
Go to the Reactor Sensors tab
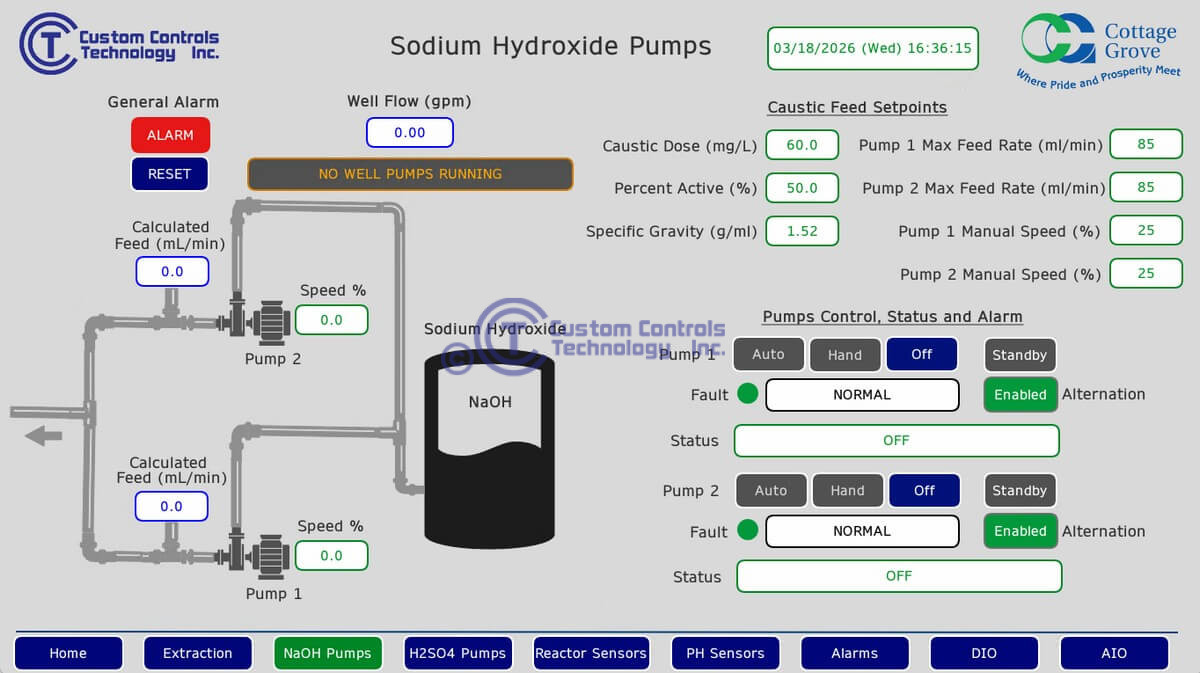coord(591,653)
